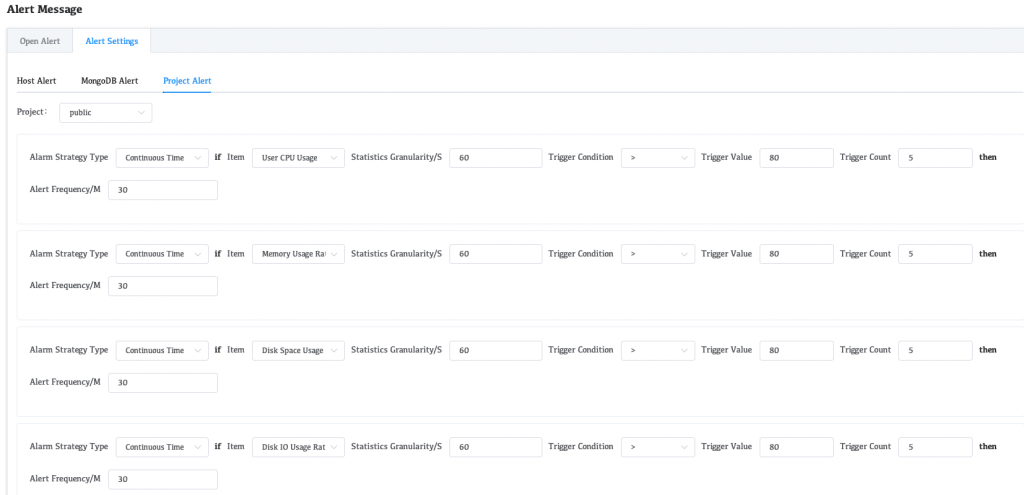1024x495 pixels.
Task: Open the Disk Space Usage item dropdown
Action: (x=298, y=351)
